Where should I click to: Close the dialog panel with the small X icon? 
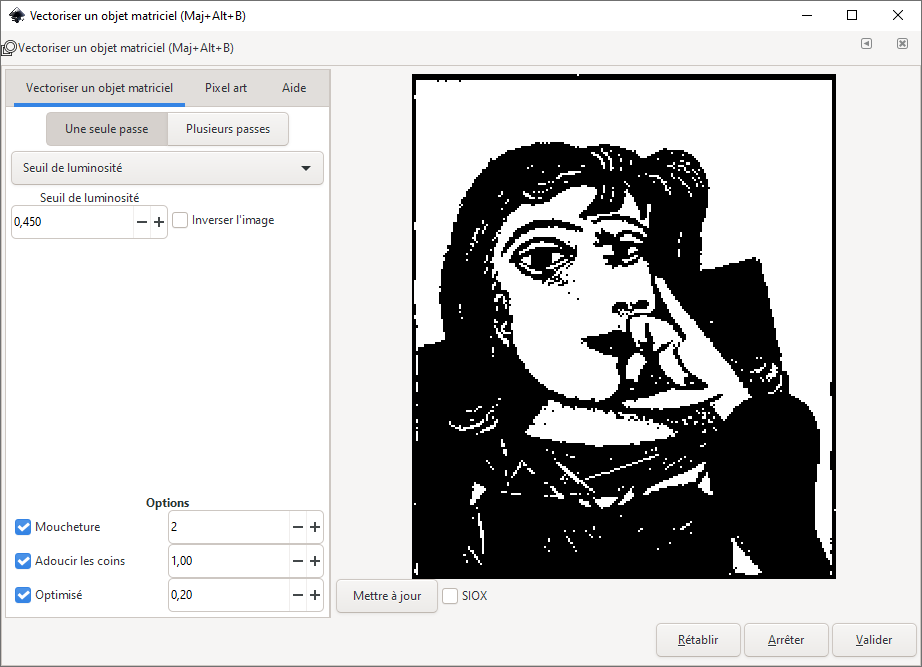pyautogui.click(x=902, y=44)
